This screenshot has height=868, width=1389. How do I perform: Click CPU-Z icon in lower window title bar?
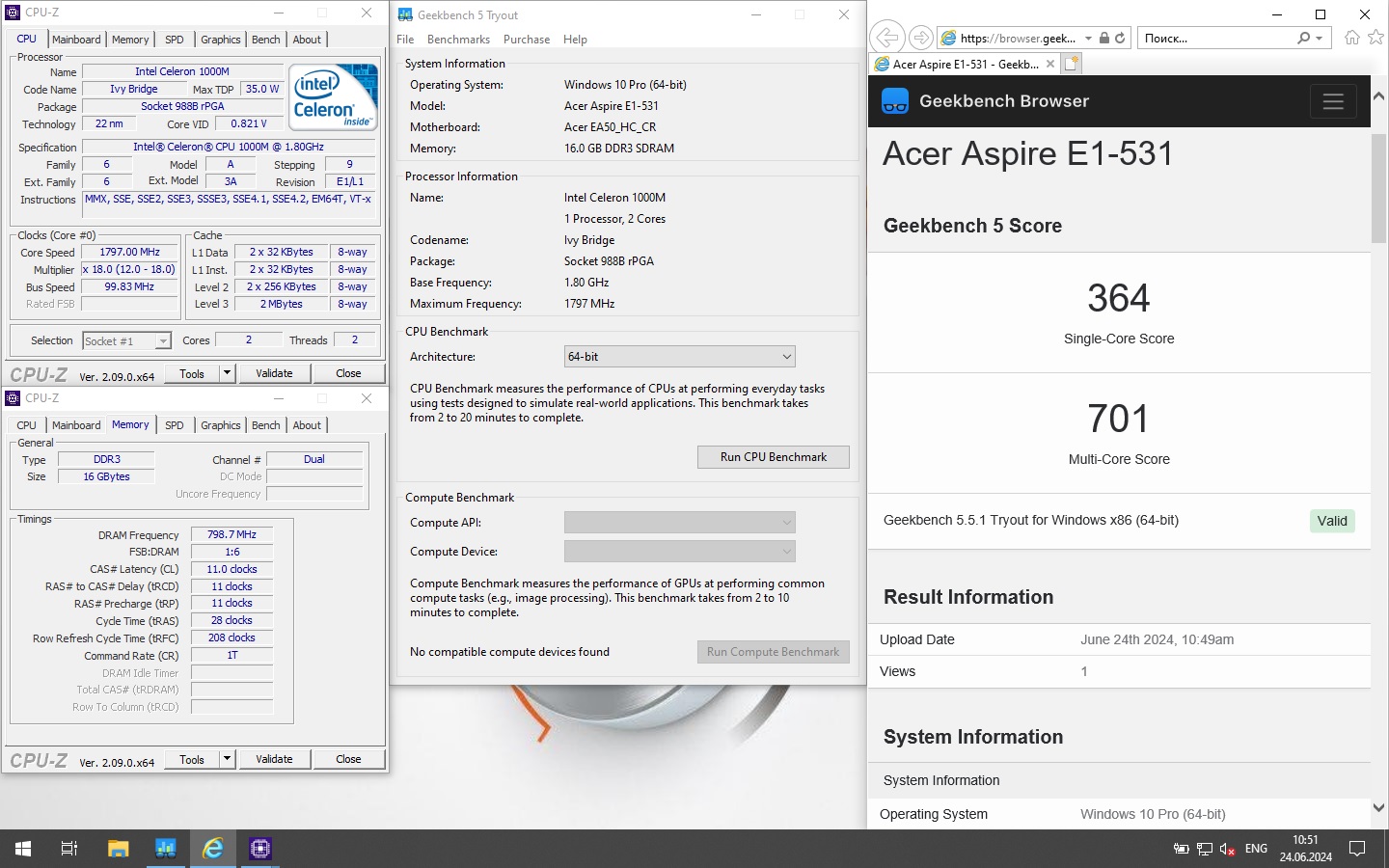(13, 398)
